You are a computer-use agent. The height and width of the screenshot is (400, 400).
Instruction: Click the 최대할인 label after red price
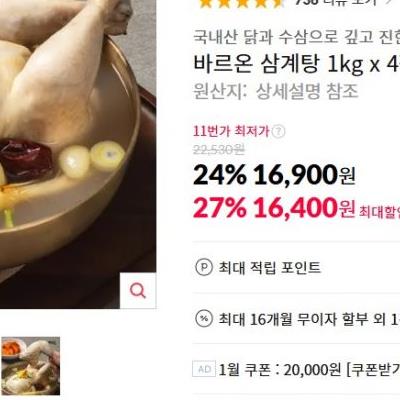[379, 212]
